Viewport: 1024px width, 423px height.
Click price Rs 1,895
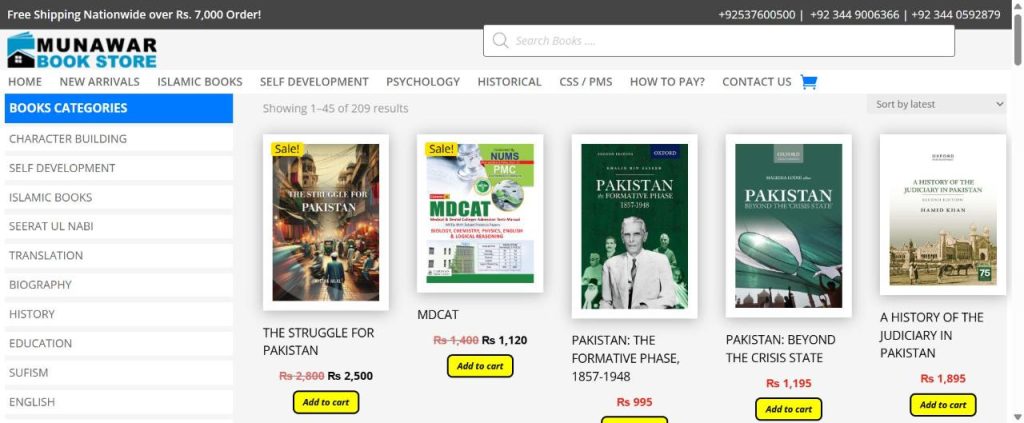tap(943, 379)
